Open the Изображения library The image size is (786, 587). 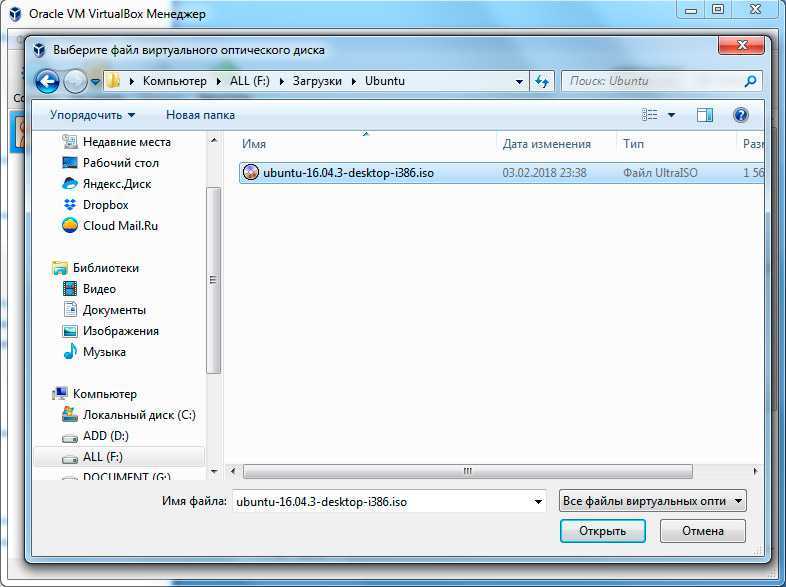point(120,331)
